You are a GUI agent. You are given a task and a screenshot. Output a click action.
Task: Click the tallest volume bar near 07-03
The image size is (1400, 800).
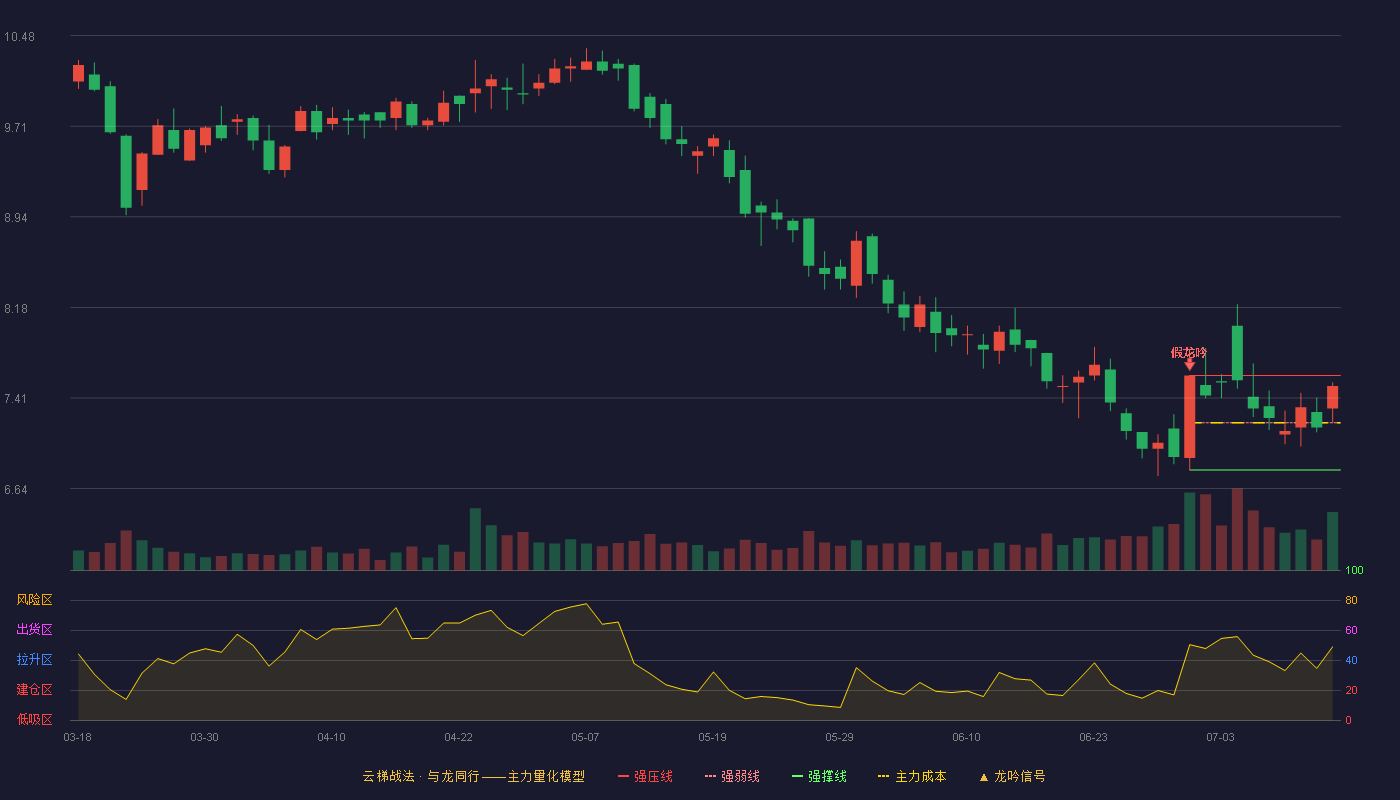pyautogui.click(x=1237, y=529)
